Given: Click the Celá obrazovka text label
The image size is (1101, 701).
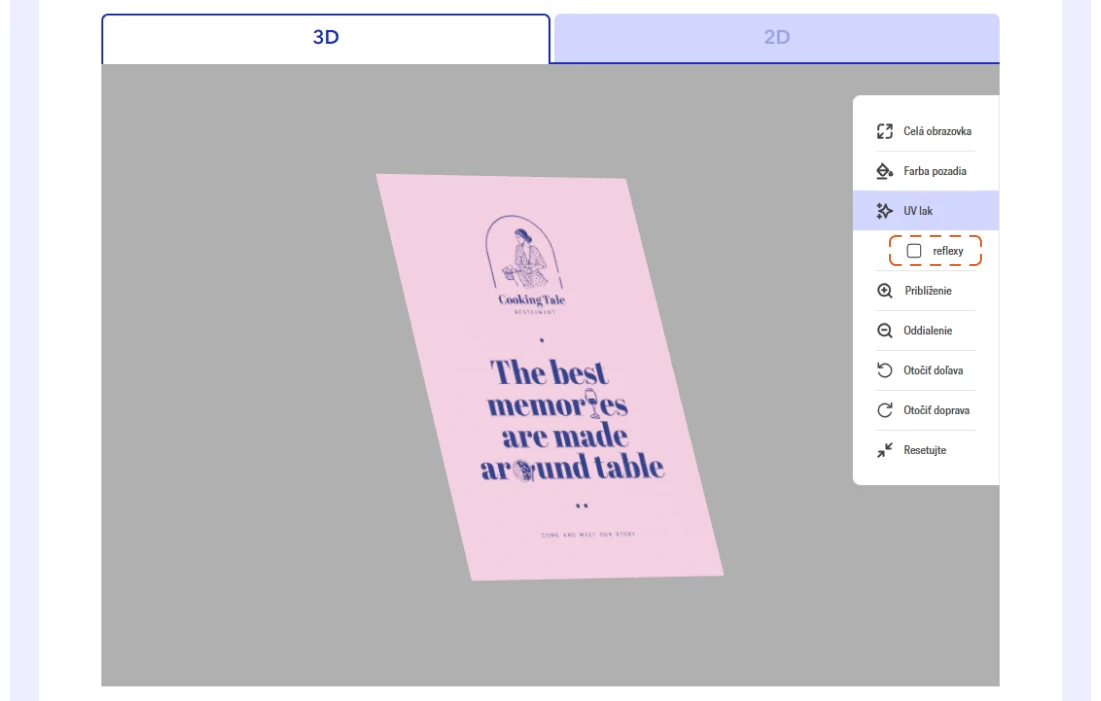Looking at the screenshot, I should (x=937, y=131).
